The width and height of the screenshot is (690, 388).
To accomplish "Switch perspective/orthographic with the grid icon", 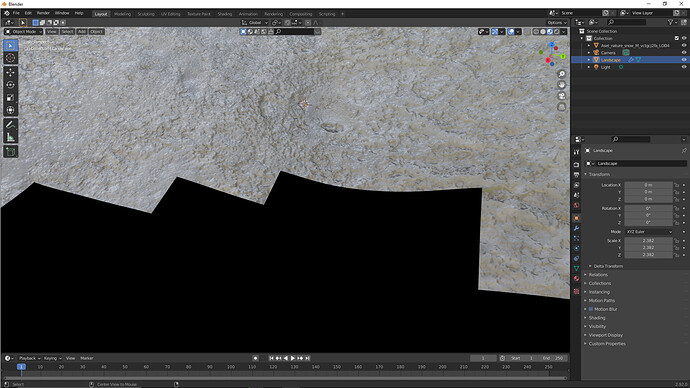I will coord(562,106).
